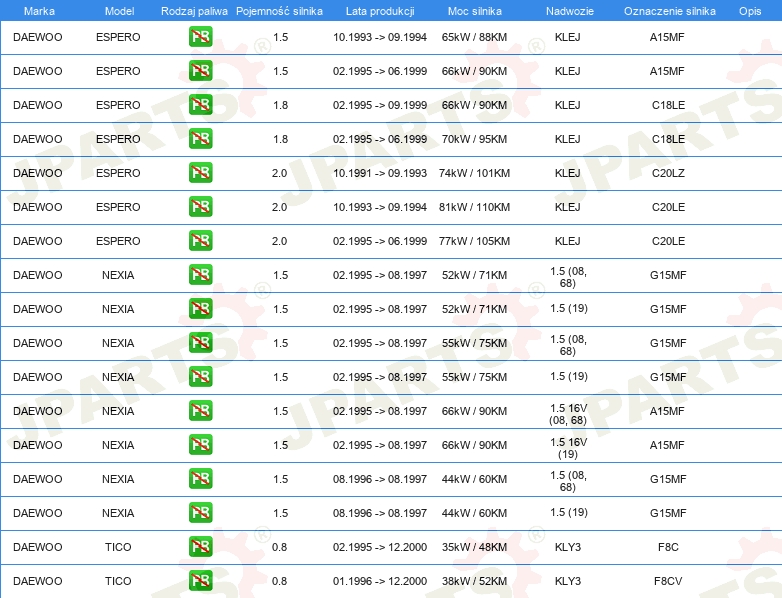782x598 pixels.
Task: Click fuel icon in Espero 70kW C18LE row
Action: (x=200, y=139)
